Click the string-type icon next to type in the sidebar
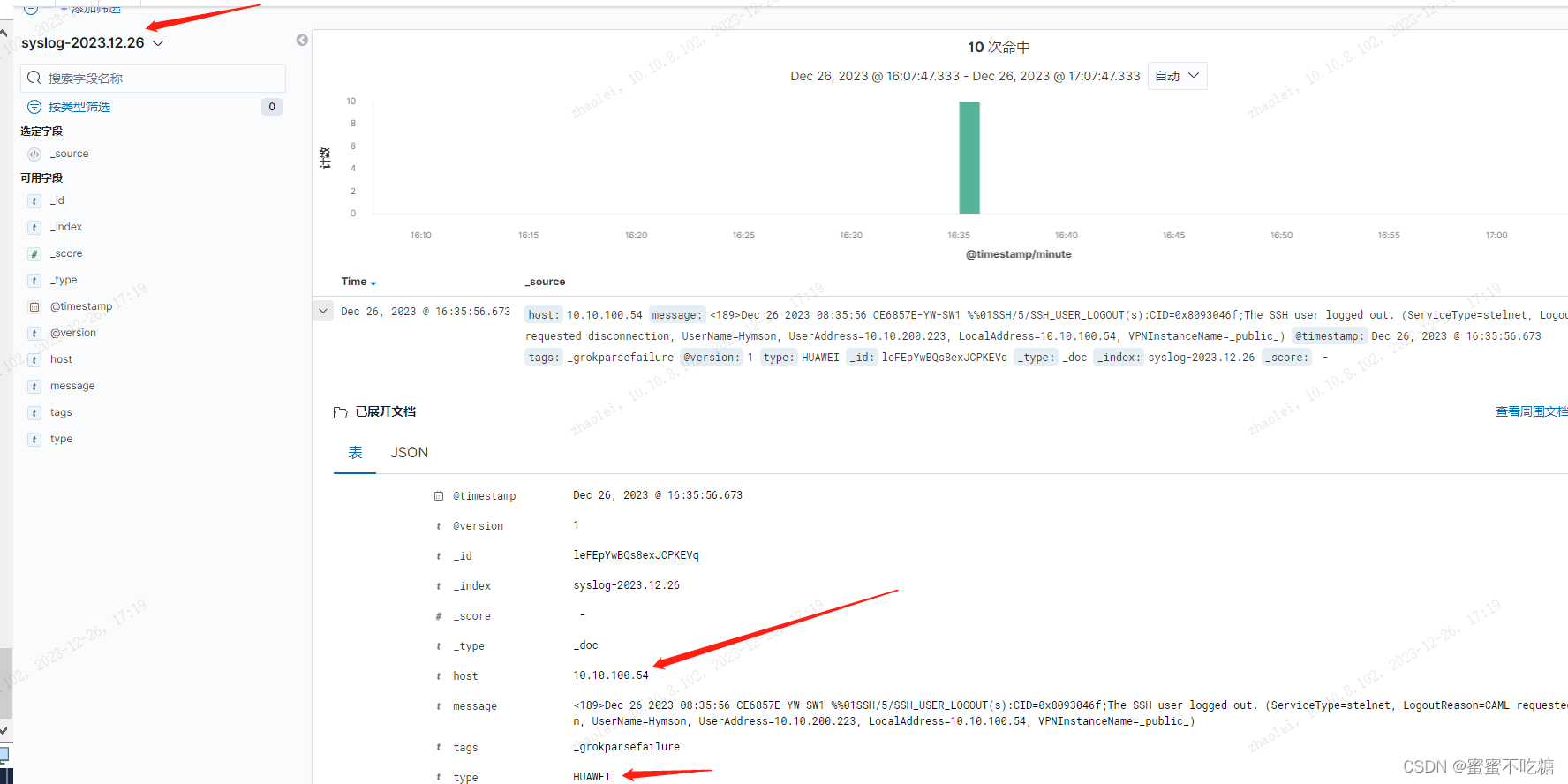The height and width of the screenshot is (784, 1568). tap(34, 440)
